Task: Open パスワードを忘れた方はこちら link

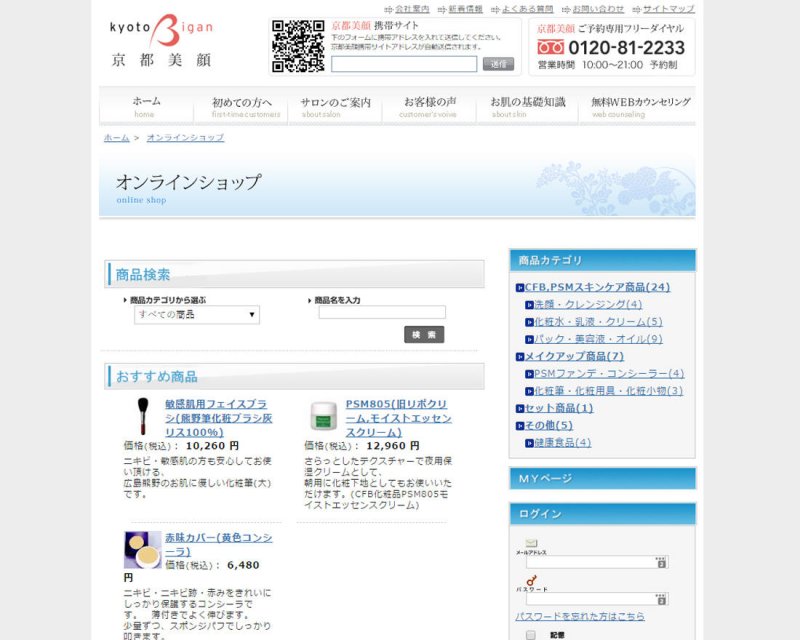Action: [x=580, y=617]
